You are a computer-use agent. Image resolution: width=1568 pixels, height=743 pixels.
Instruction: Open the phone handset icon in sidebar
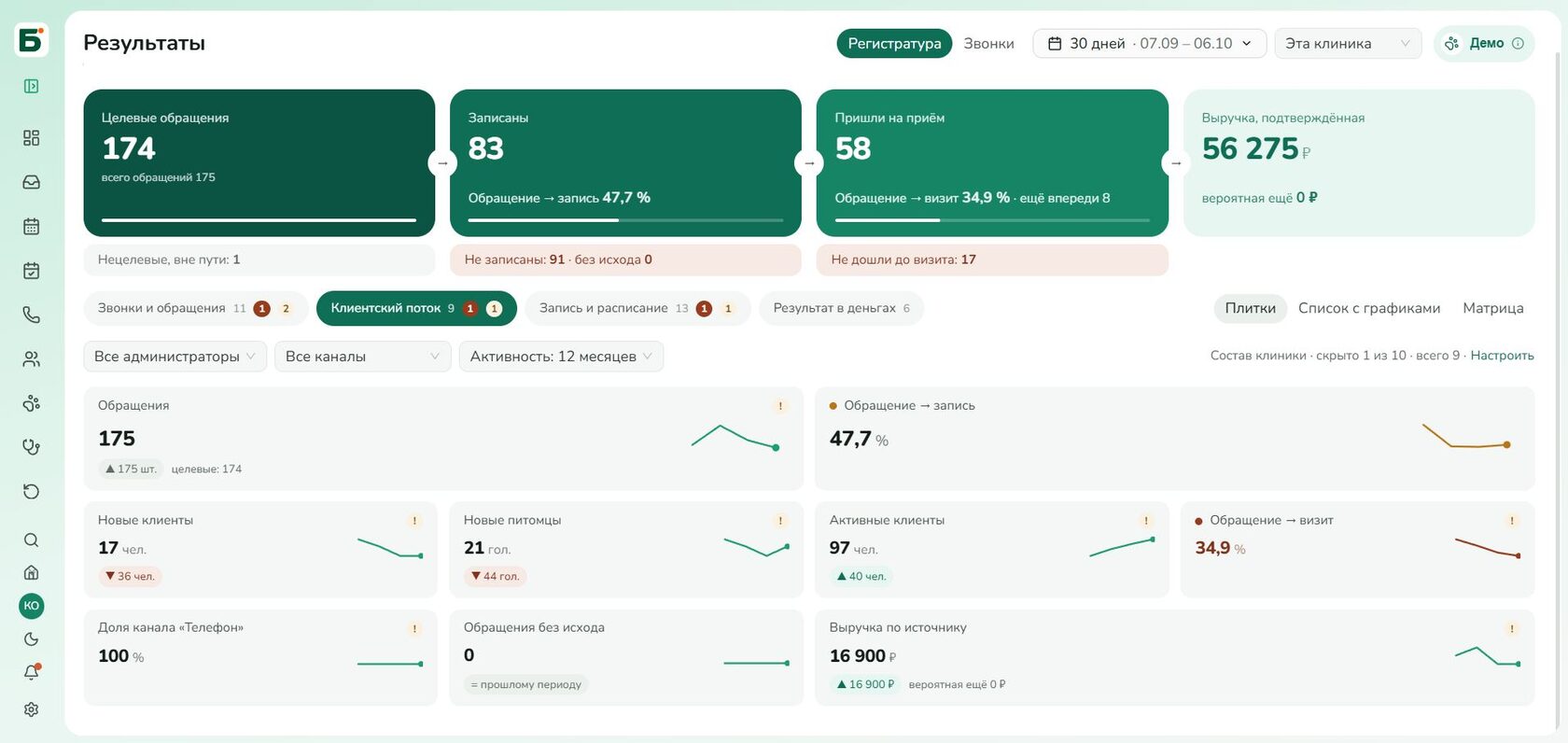31,315
